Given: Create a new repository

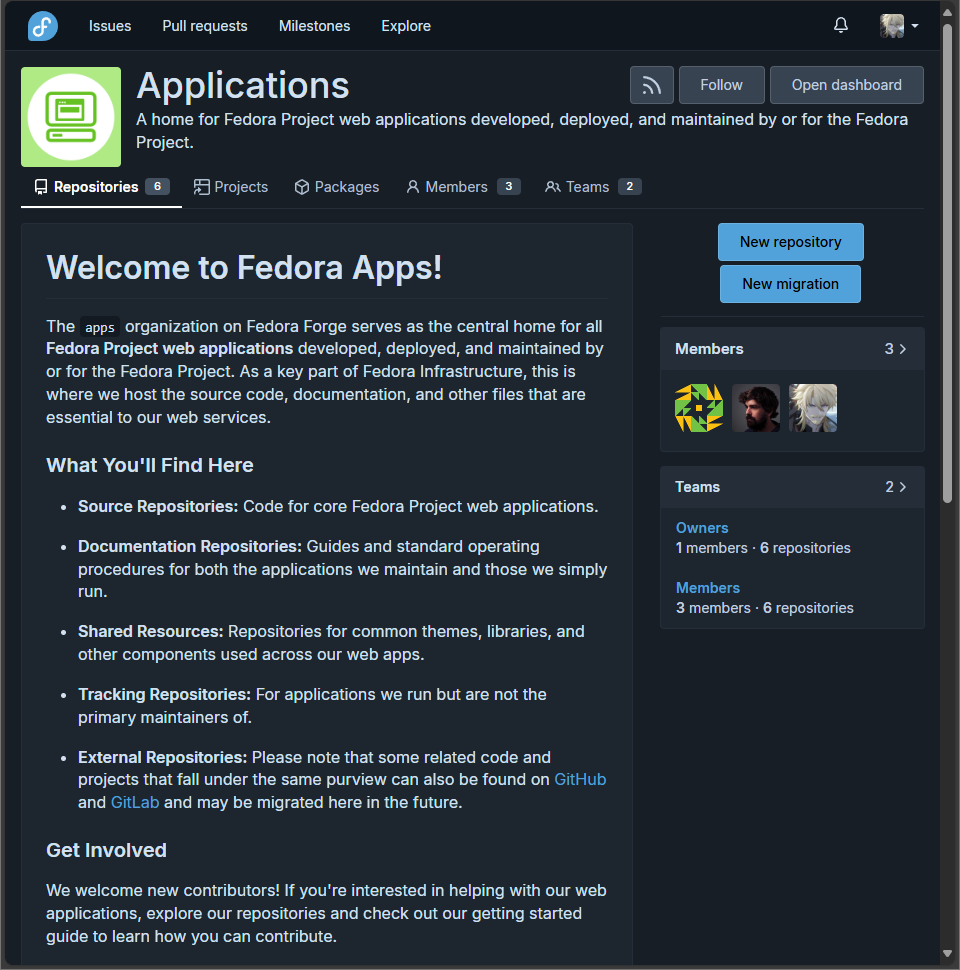Looking at the screenshot, I should click(x=790, y=242).
